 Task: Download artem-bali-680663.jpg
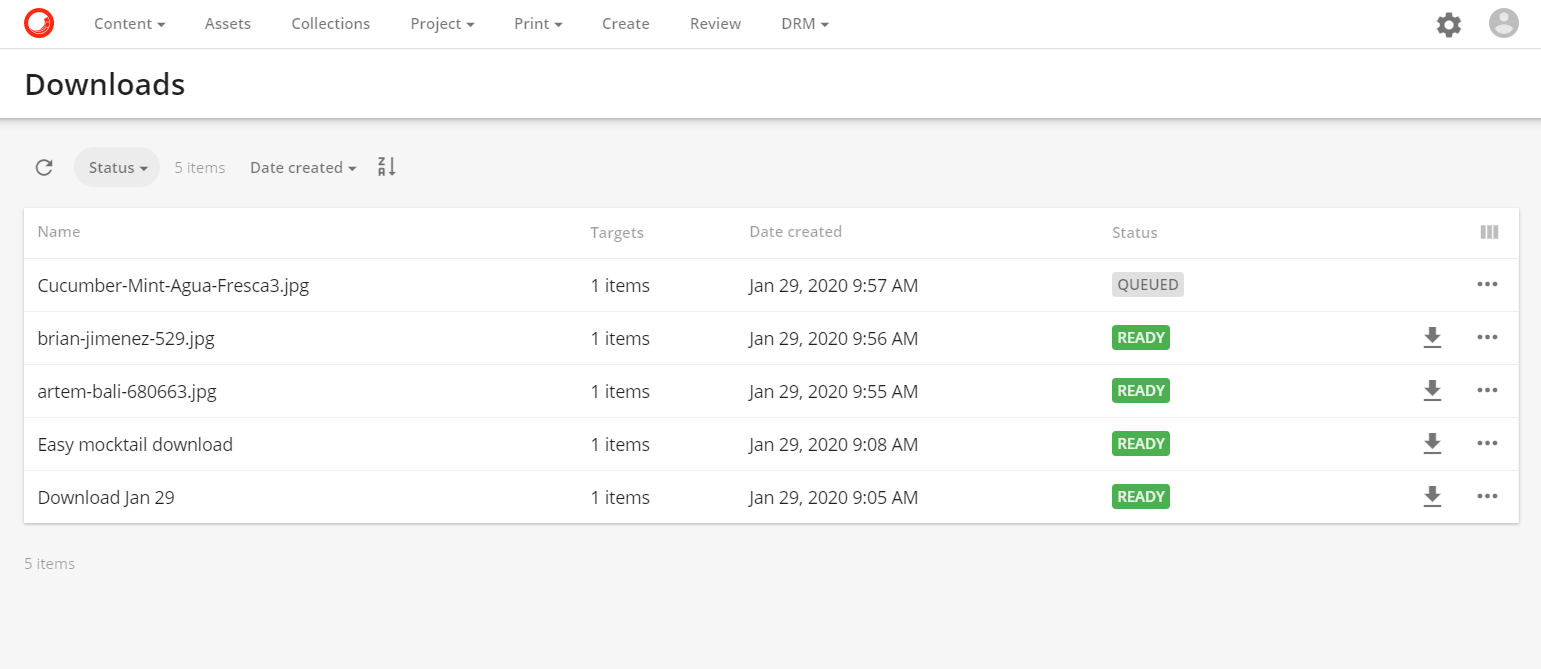pos(1432,391)
